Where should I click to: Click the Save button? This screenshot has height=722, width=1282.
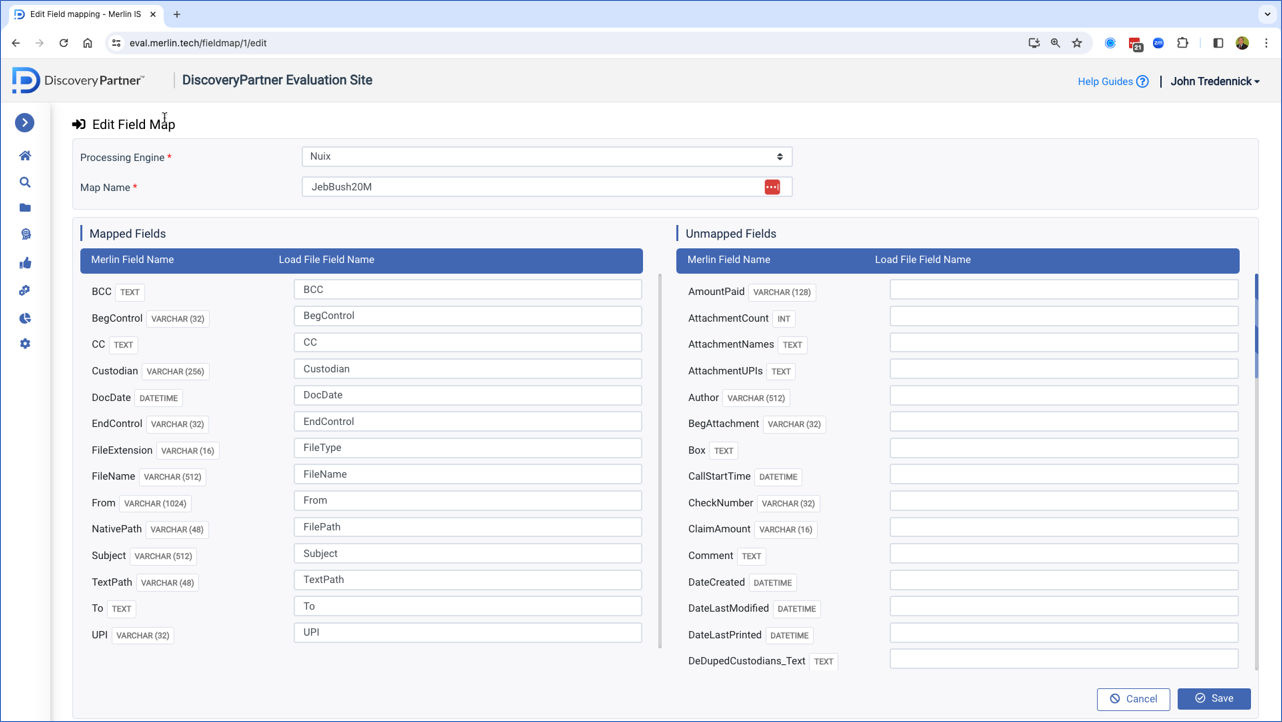pos(1213,698)
